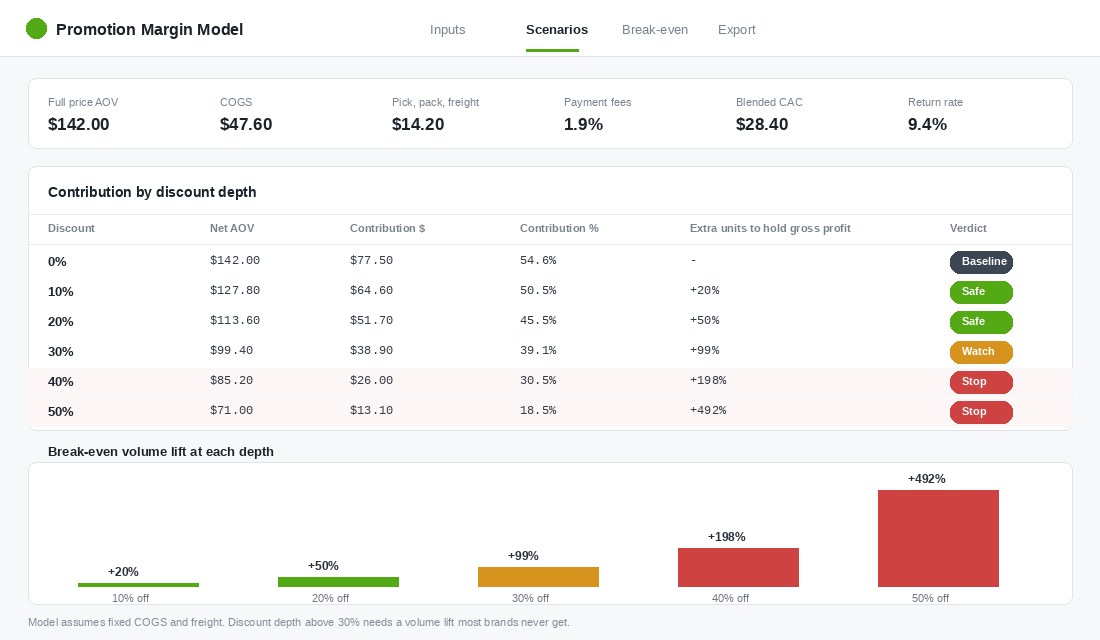Click the red 40% off chart bar
Viewport: 1100px width, 640px height.
click(738, 567)
